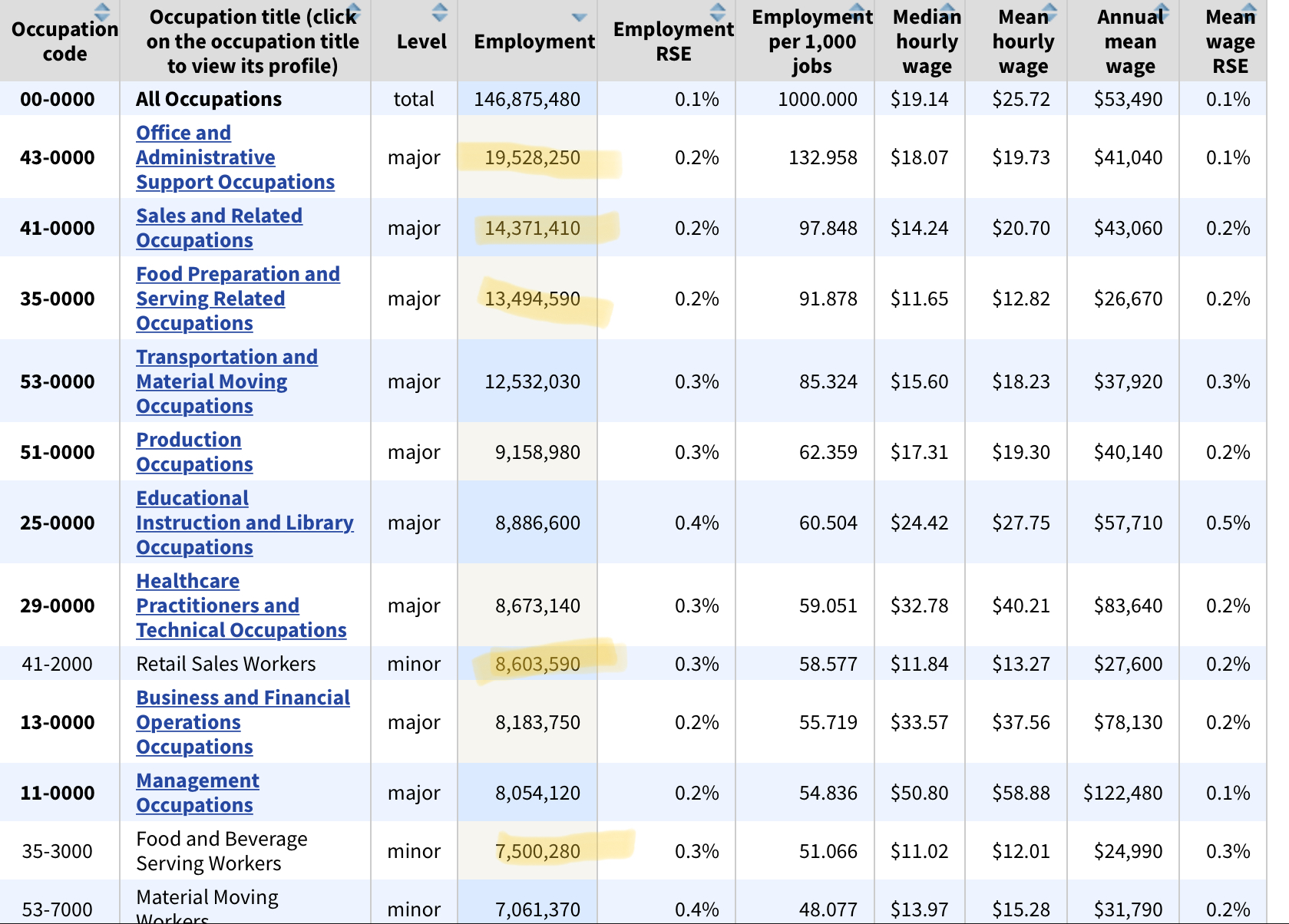1289x924 pixels.
Task: Select occupation code 11-0000
Action: point(58,793)
